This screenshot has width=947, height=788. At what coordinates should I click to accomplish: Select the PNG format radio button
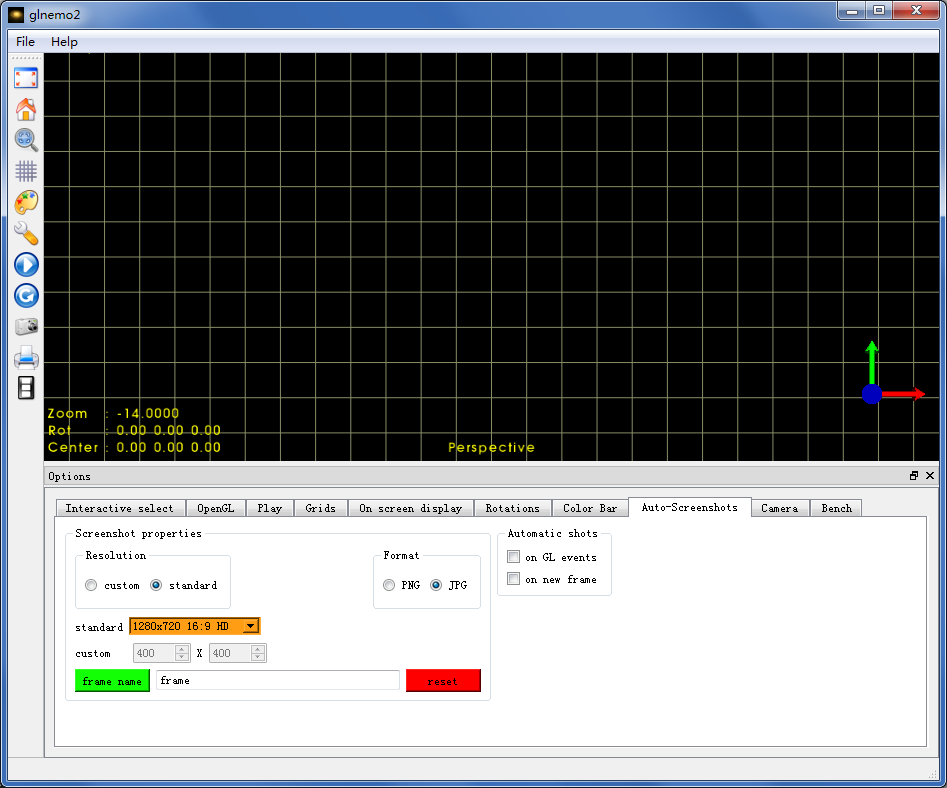pyautogui.click(x=389, y=585)
